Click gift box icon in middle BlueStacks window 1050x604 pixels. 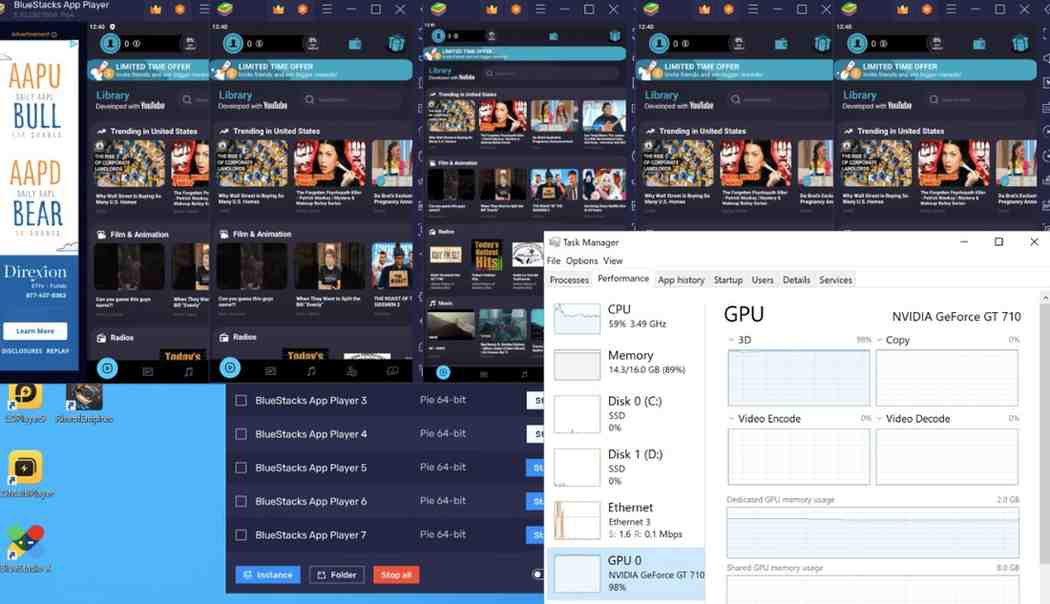615,35
